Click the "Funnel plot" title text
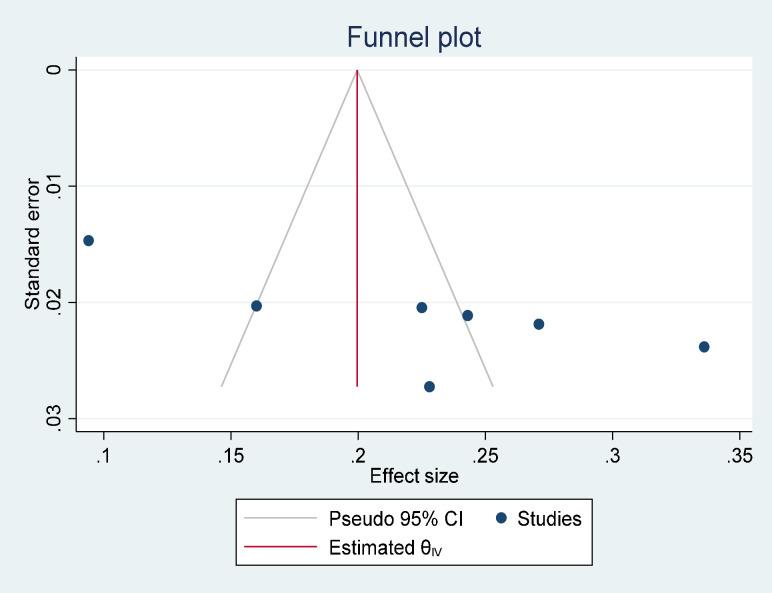 coord(414,38)
